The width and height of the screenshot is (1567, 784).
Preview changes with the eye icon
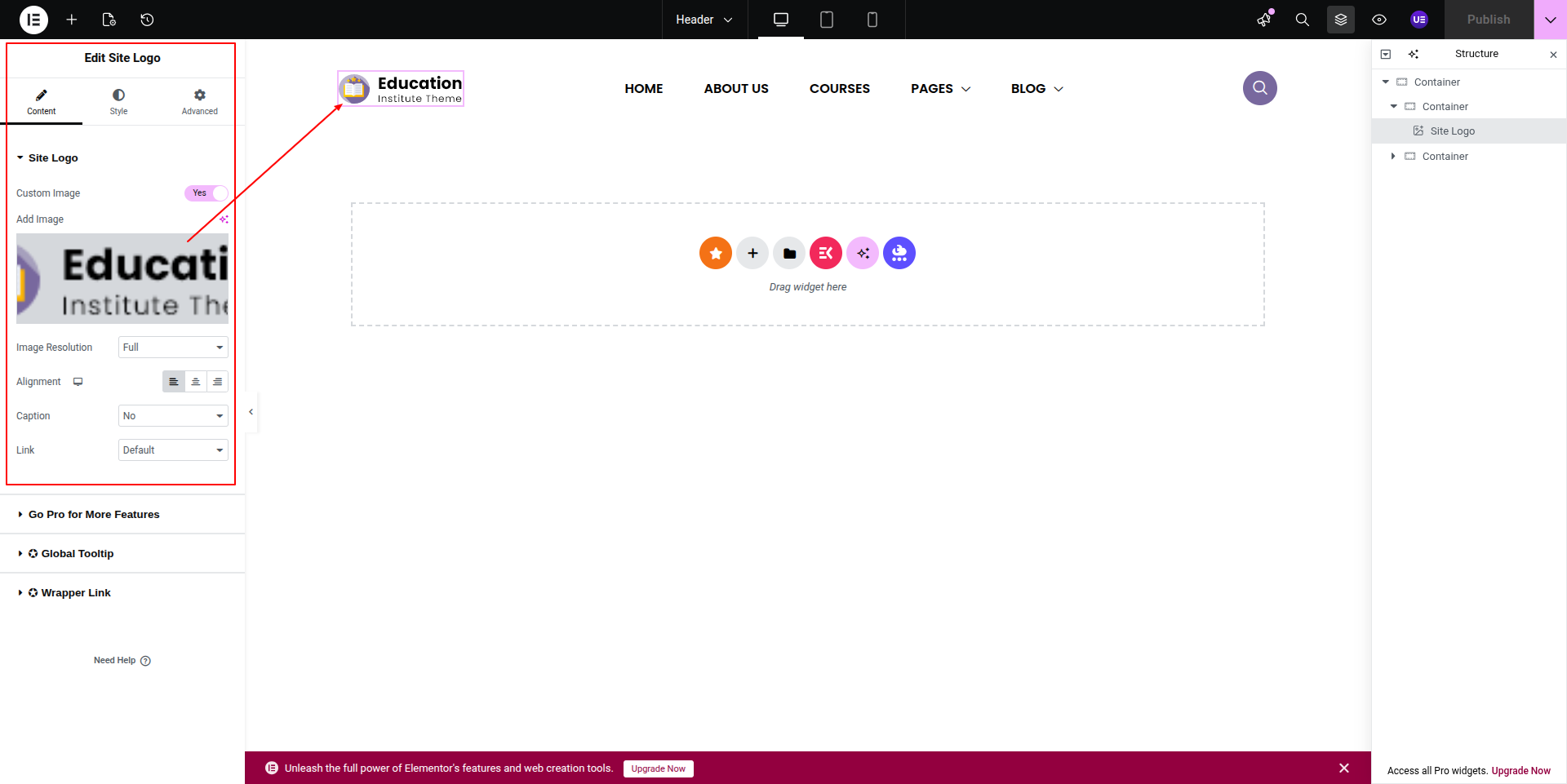1378,20
